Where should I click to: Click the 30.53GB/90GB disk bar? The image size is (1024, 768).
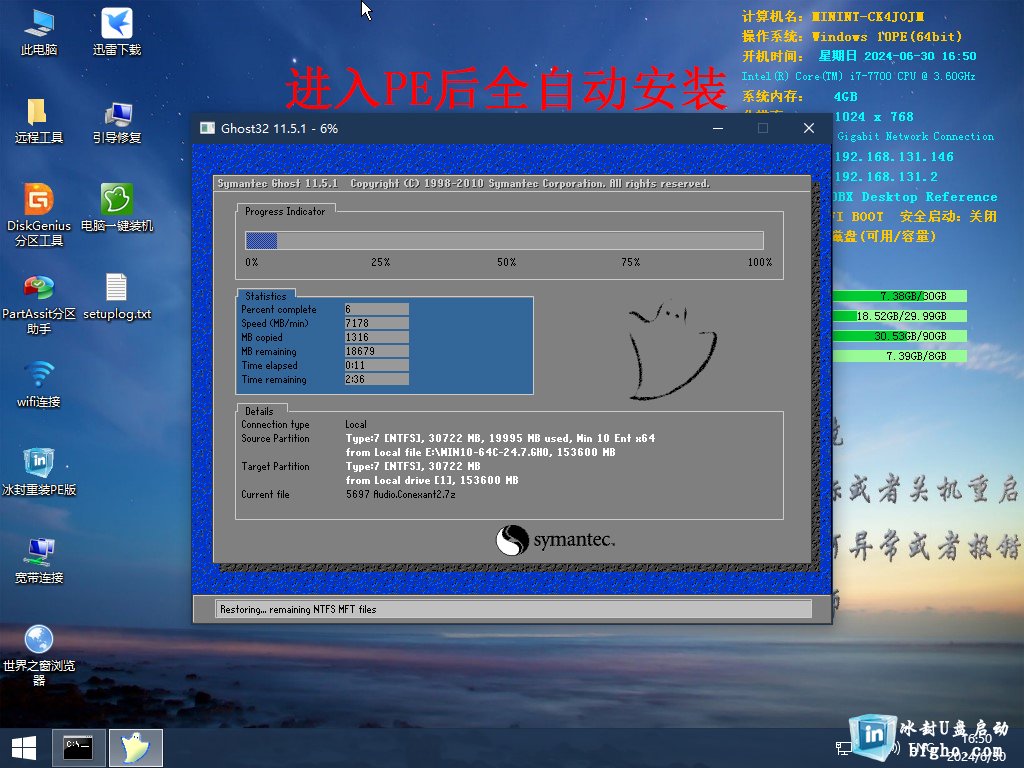pyautogui.click(x=900, y=336)
